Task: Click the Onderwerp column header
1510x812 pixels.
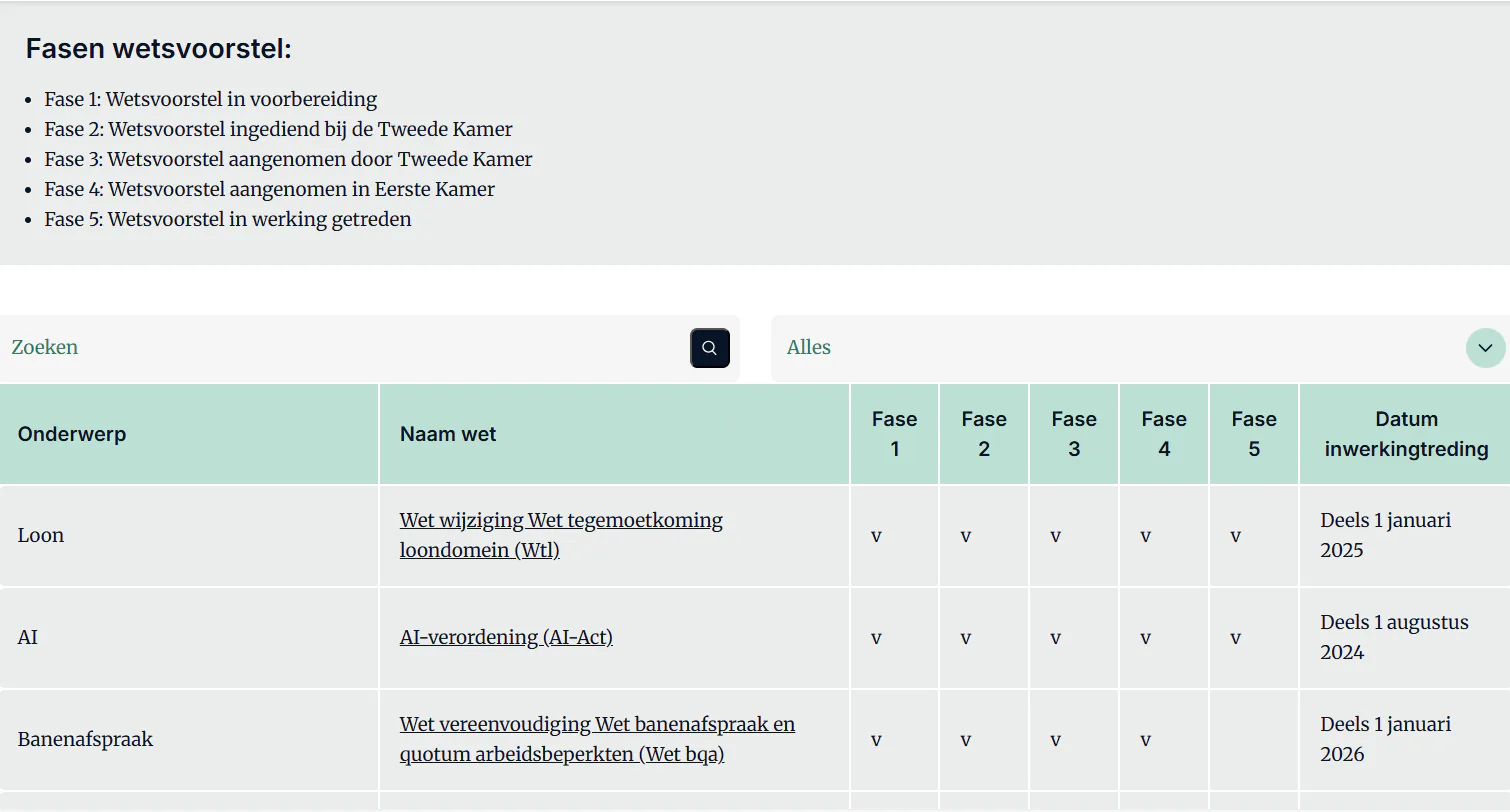Action: pos(71,434)
